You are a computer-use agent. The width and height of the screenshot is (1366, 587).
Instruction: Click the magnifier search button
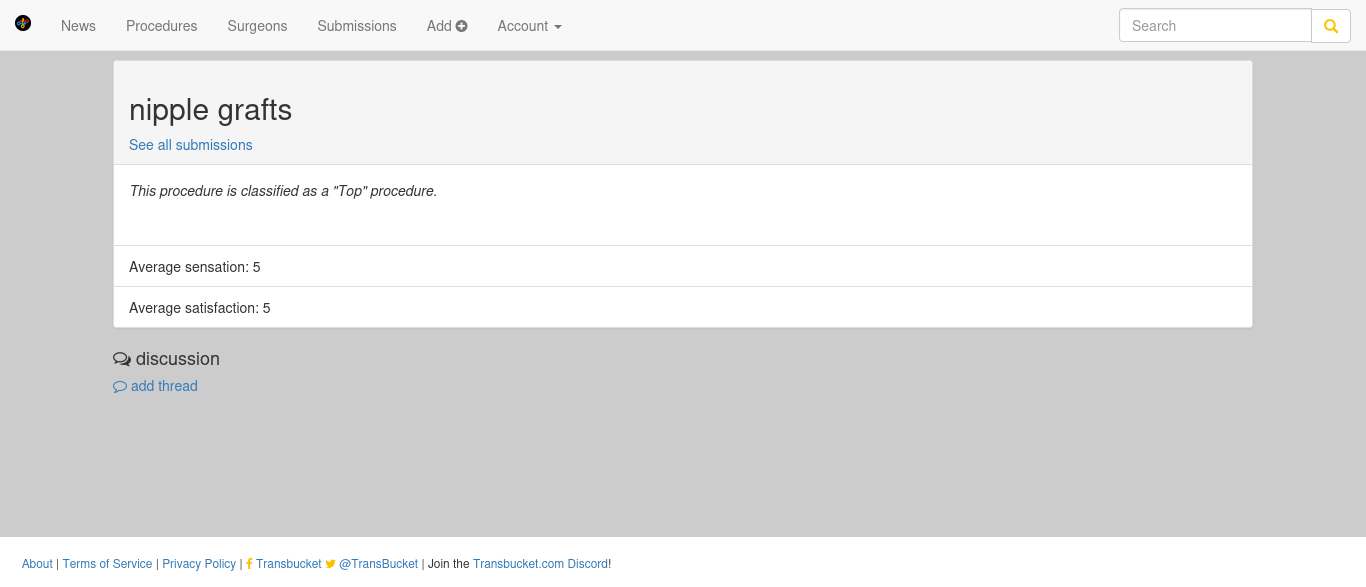1331,26
